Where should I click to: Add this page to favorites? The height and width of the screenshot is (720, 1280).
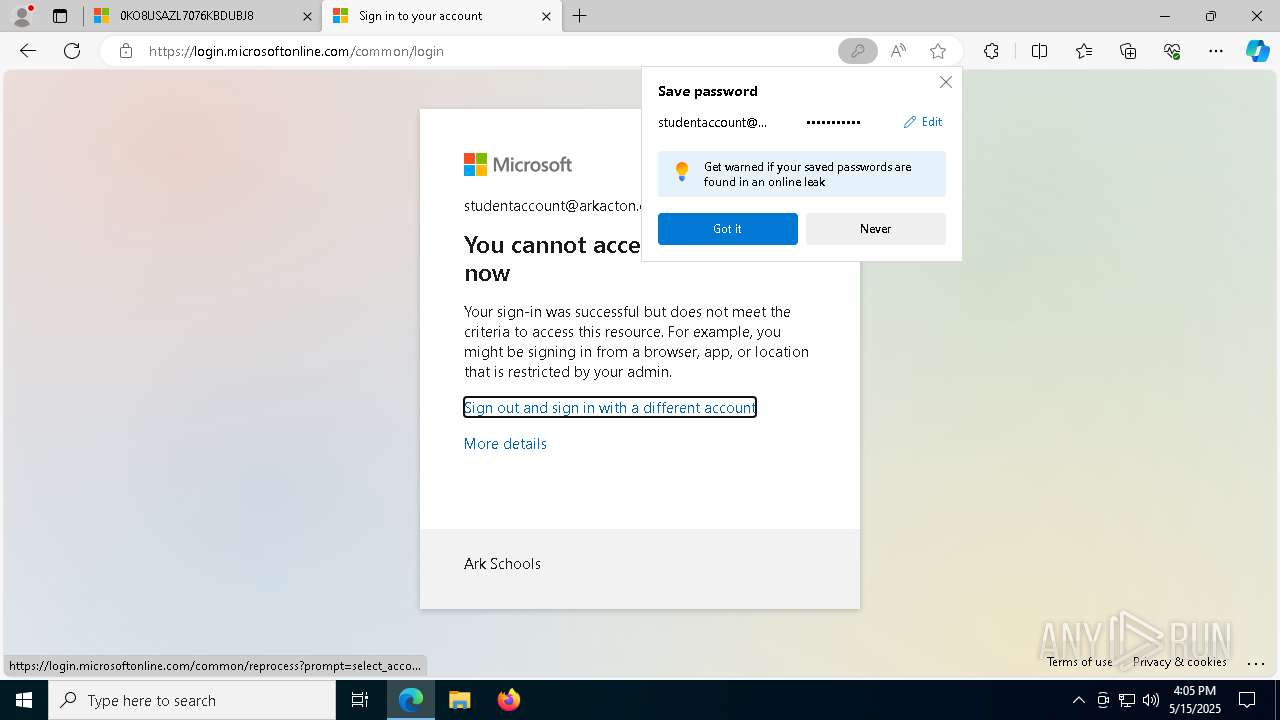click(x=937, y=51)
